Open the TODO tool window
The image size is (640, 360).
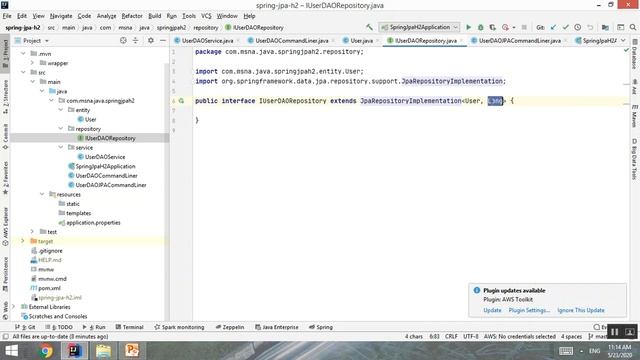click(x=59, y=327)
